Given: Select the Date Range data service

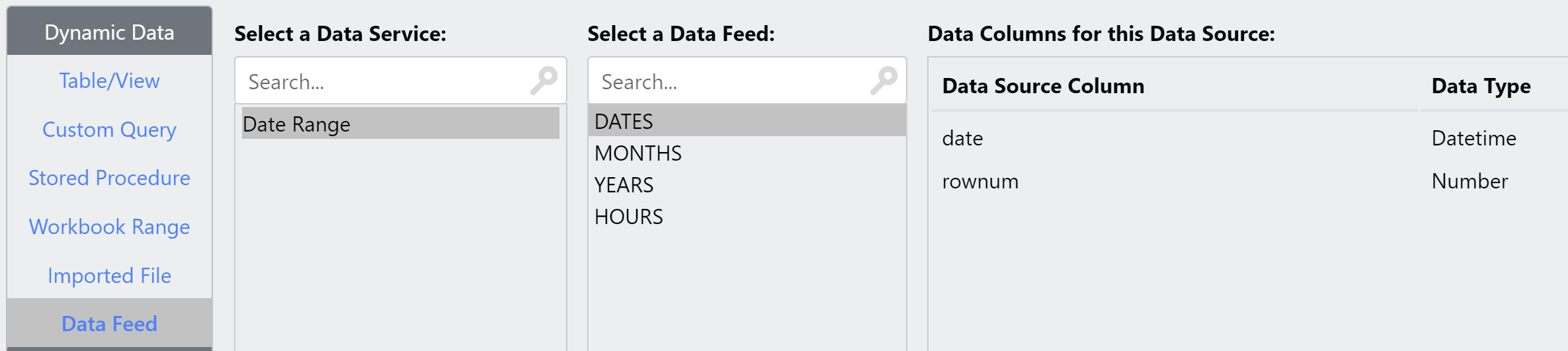Looking at the screenshot, I should coord(400,124).
